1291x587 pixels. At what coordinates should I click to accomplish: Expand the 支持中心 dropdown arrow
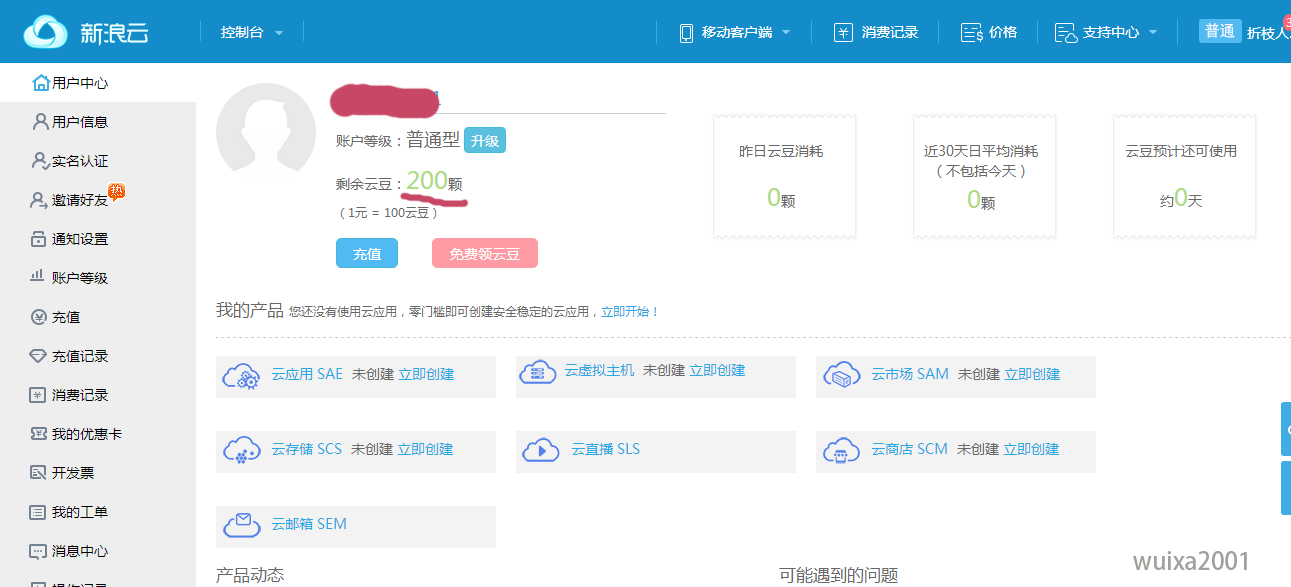(1153, 33)
